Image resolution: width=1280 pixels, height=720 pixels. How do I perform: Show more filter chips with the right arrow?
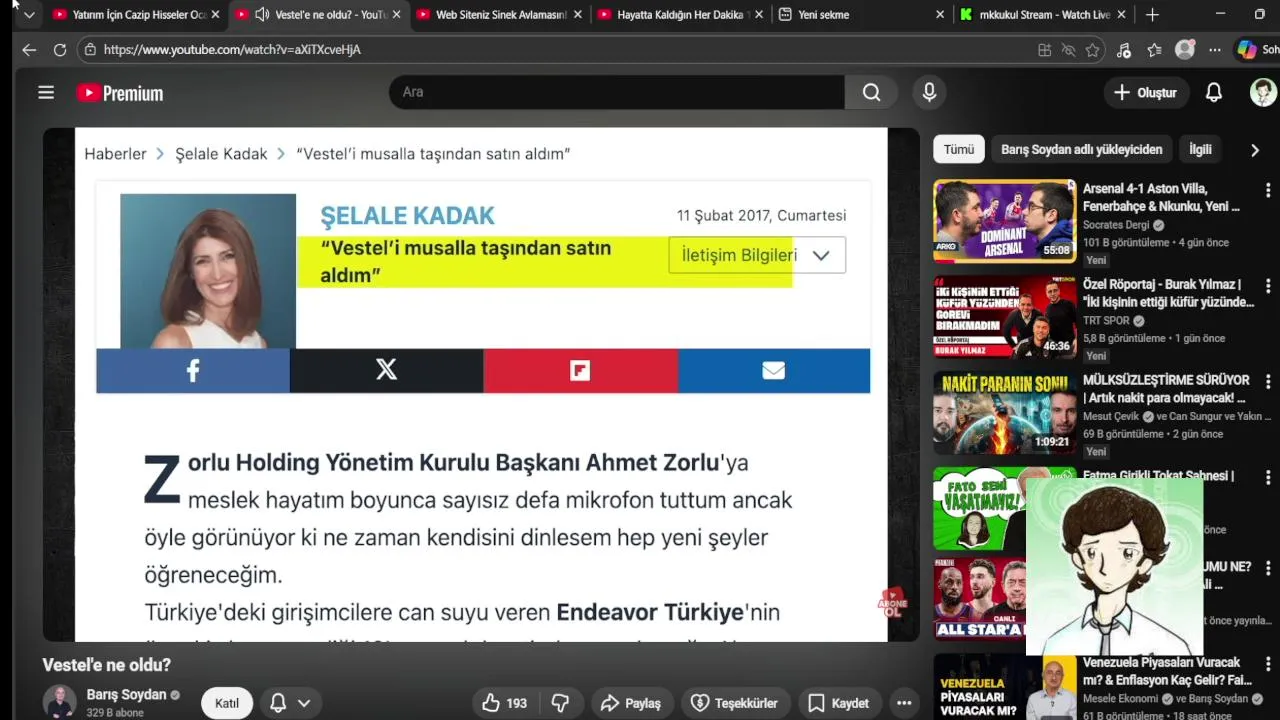pos(1255,150)
